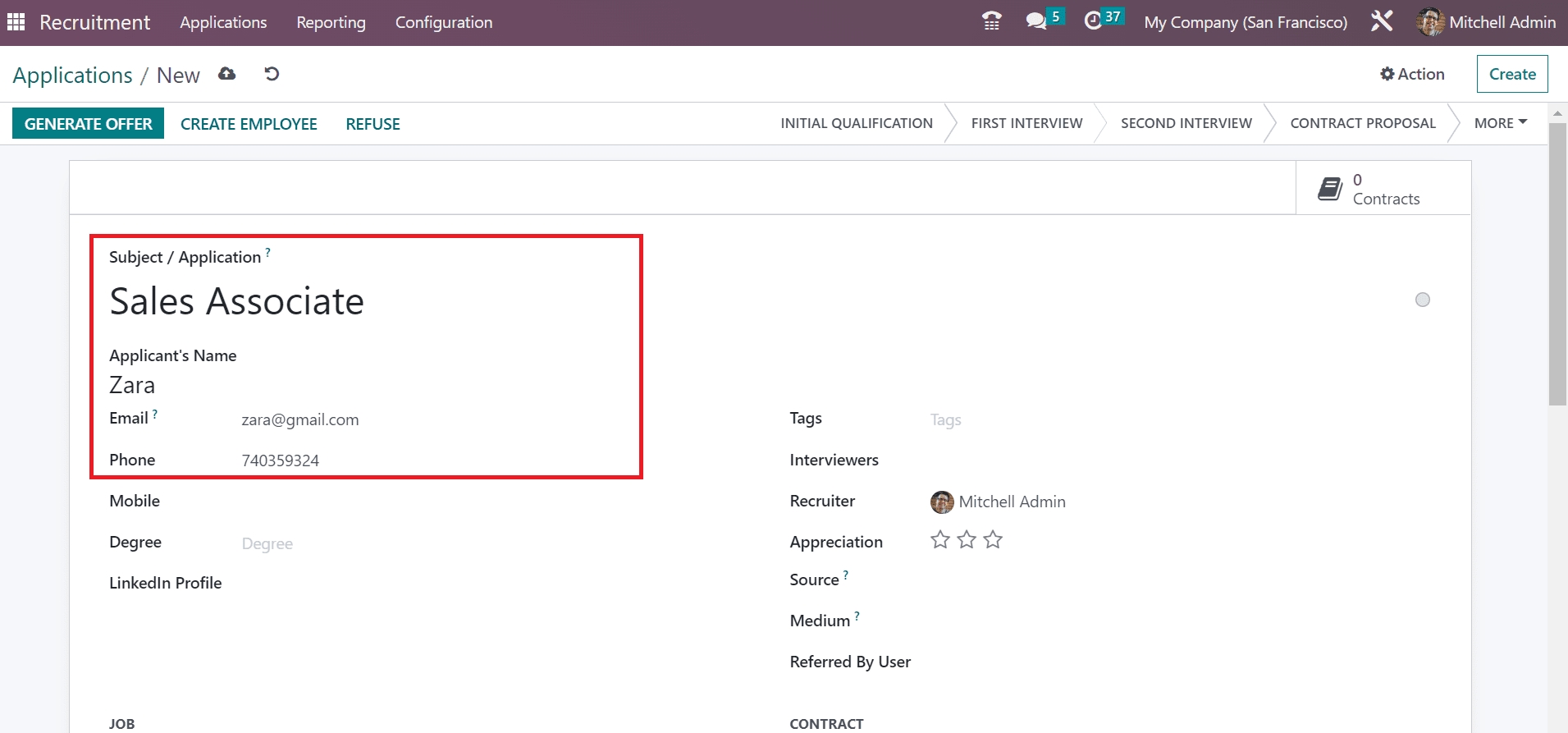Expand the MORE stages dropdown
This screenshot has width=1568, height=733.
click(1500, 123)
